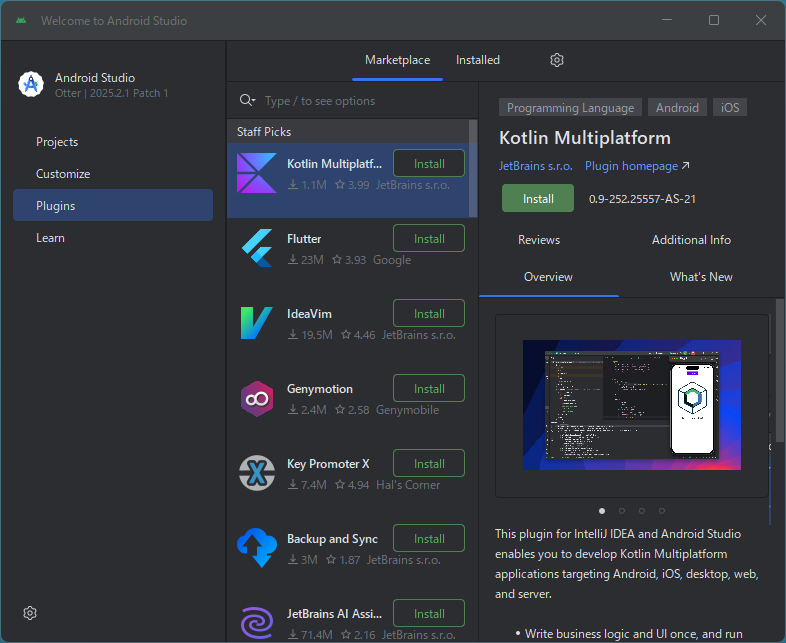Select the Flutter plugin name
786x643 pixels.
click(304, 239)
